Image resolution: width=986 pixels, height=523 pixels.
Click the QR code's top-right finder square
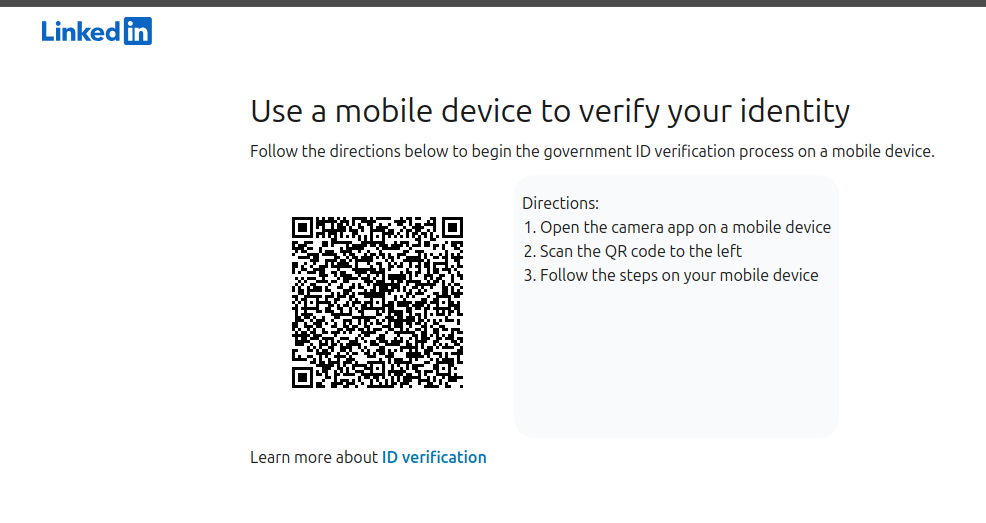click(x=453, y=228)
